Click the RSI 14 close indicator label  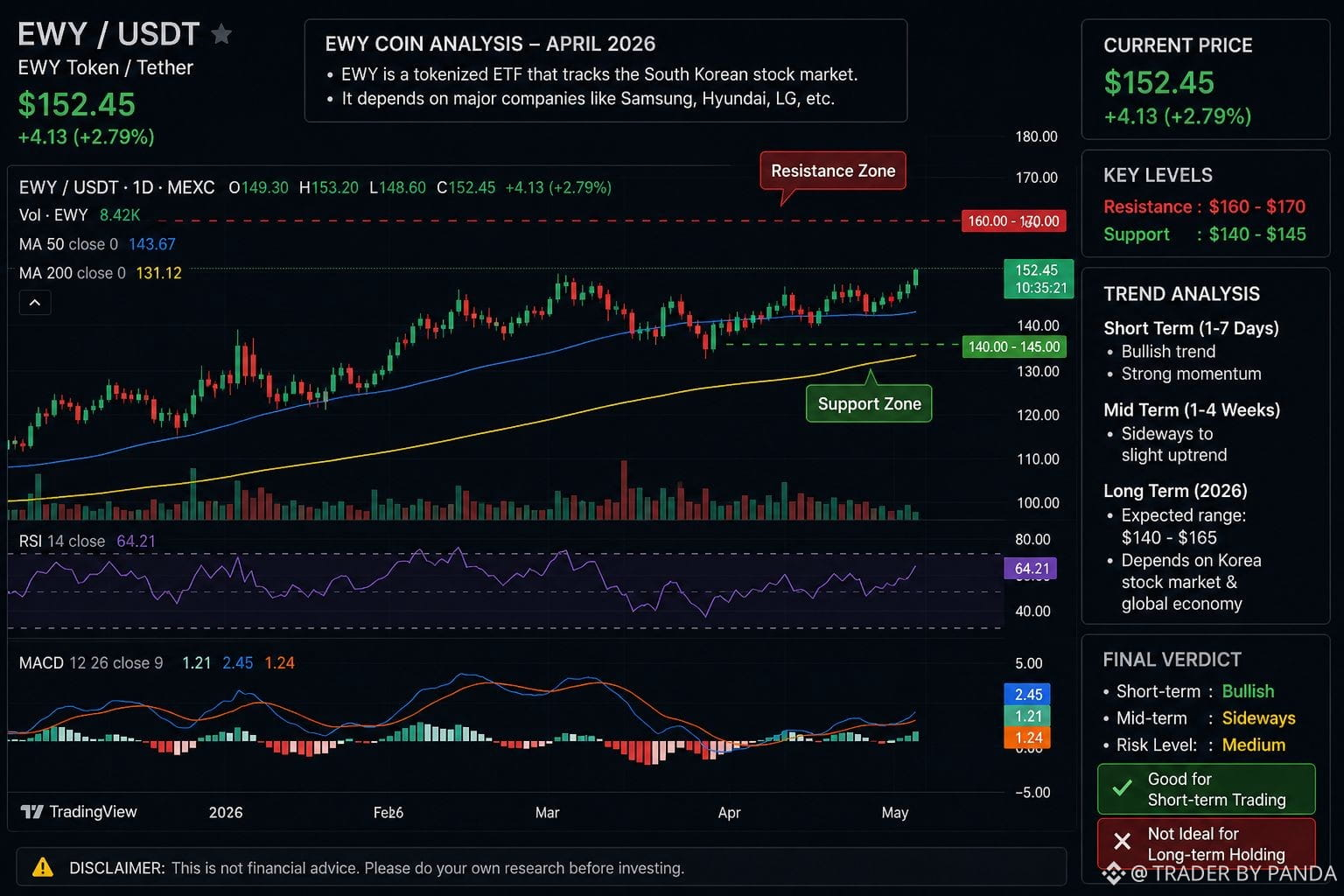pyautogui.click(x=62, y=541)
